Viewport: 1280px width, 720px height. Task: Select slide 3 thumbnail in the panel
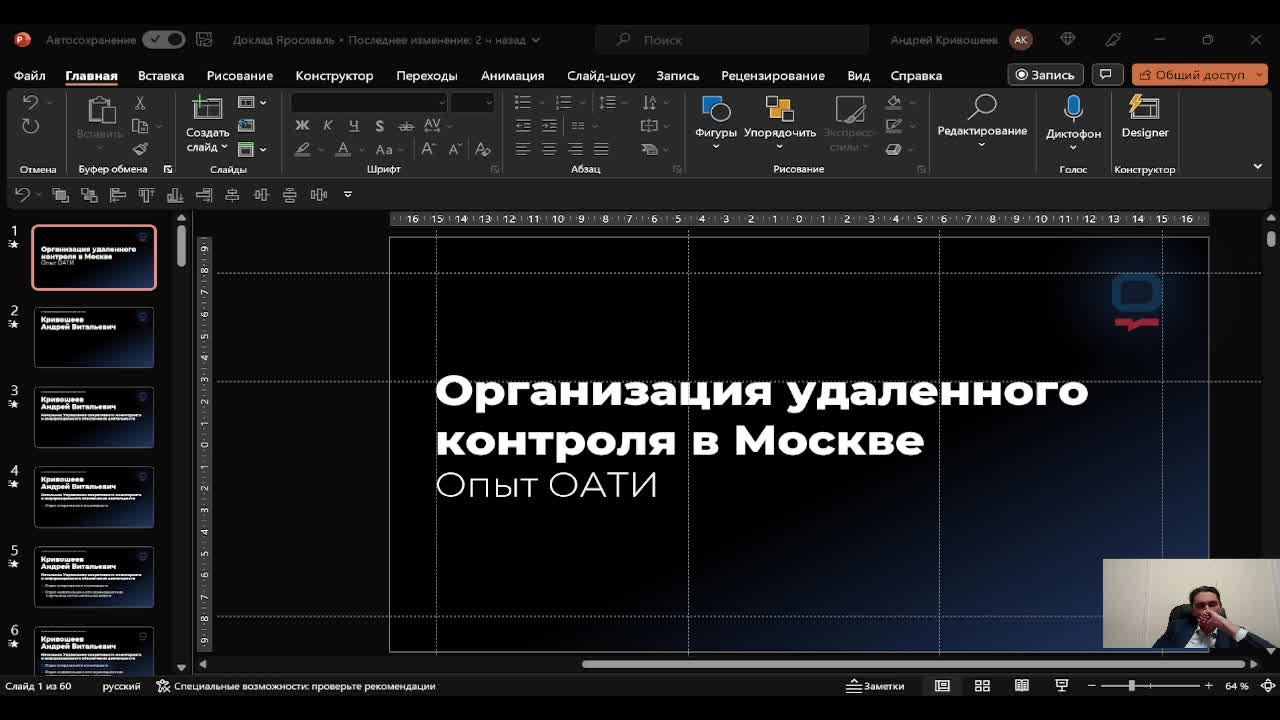(94, 417)
